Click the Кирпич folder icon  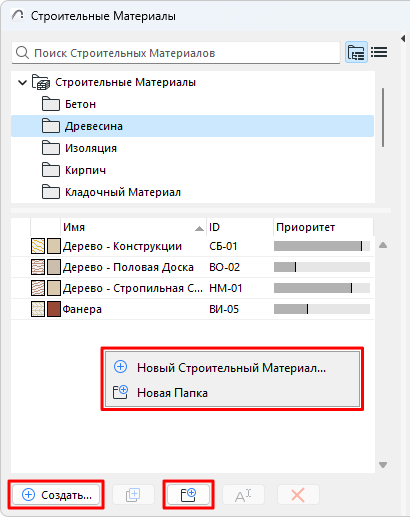[x=51, y=170]
